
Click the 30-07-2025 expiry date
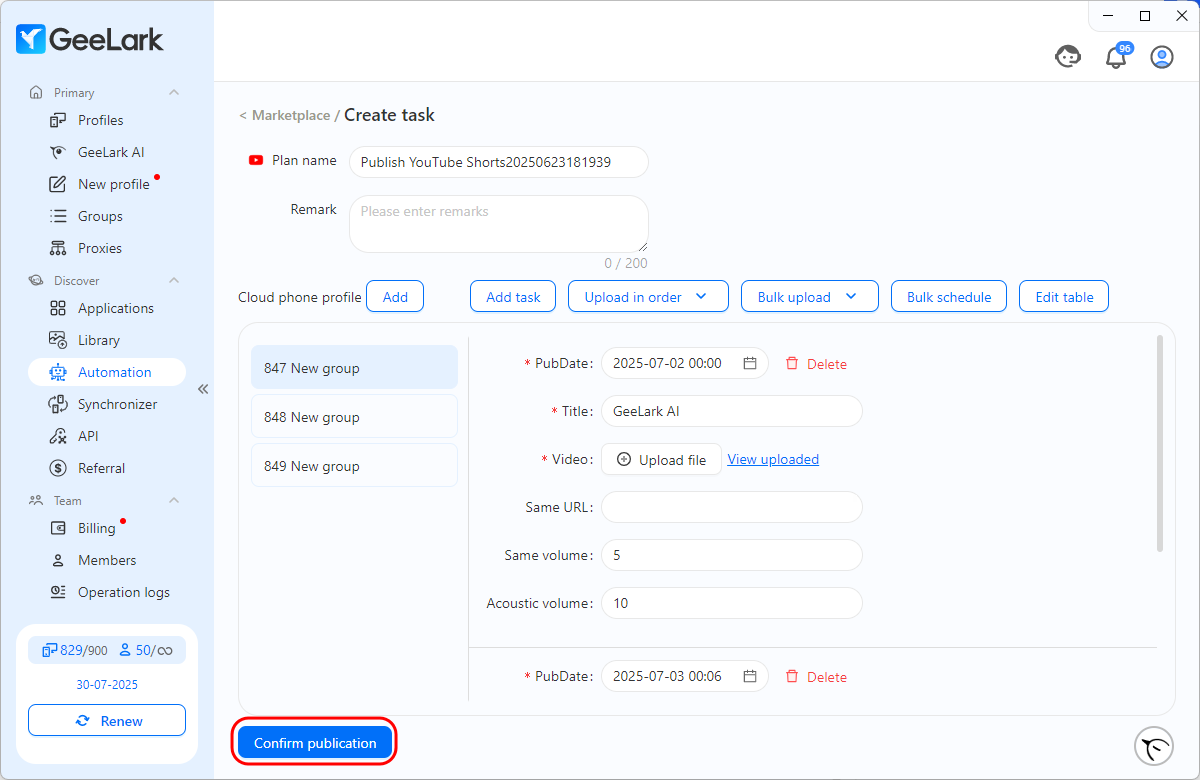point(107,685)
